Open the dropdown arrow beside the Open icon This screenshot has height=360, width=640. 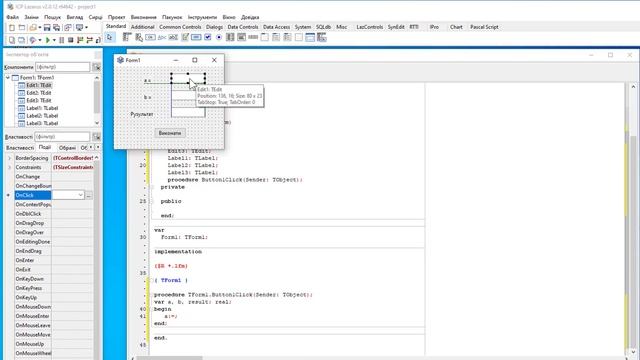40,27
